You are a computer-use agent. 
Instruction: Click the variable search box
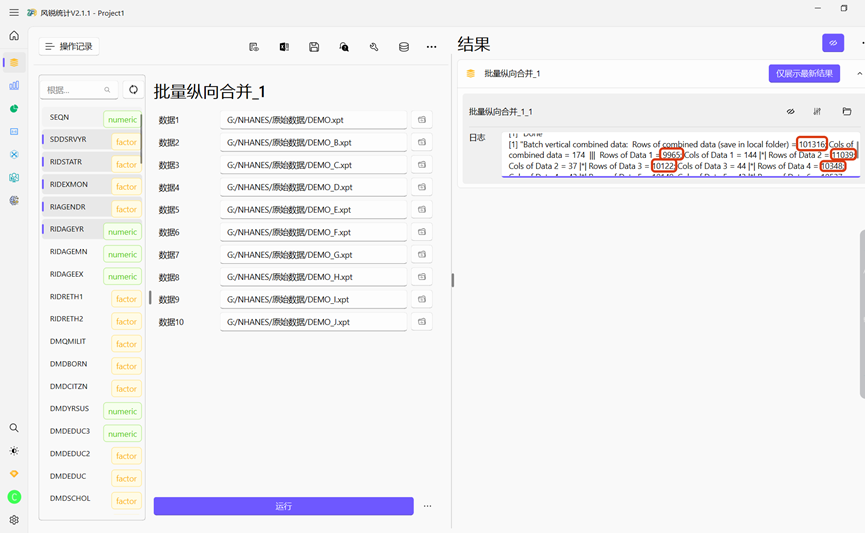(x=79, y=89)
